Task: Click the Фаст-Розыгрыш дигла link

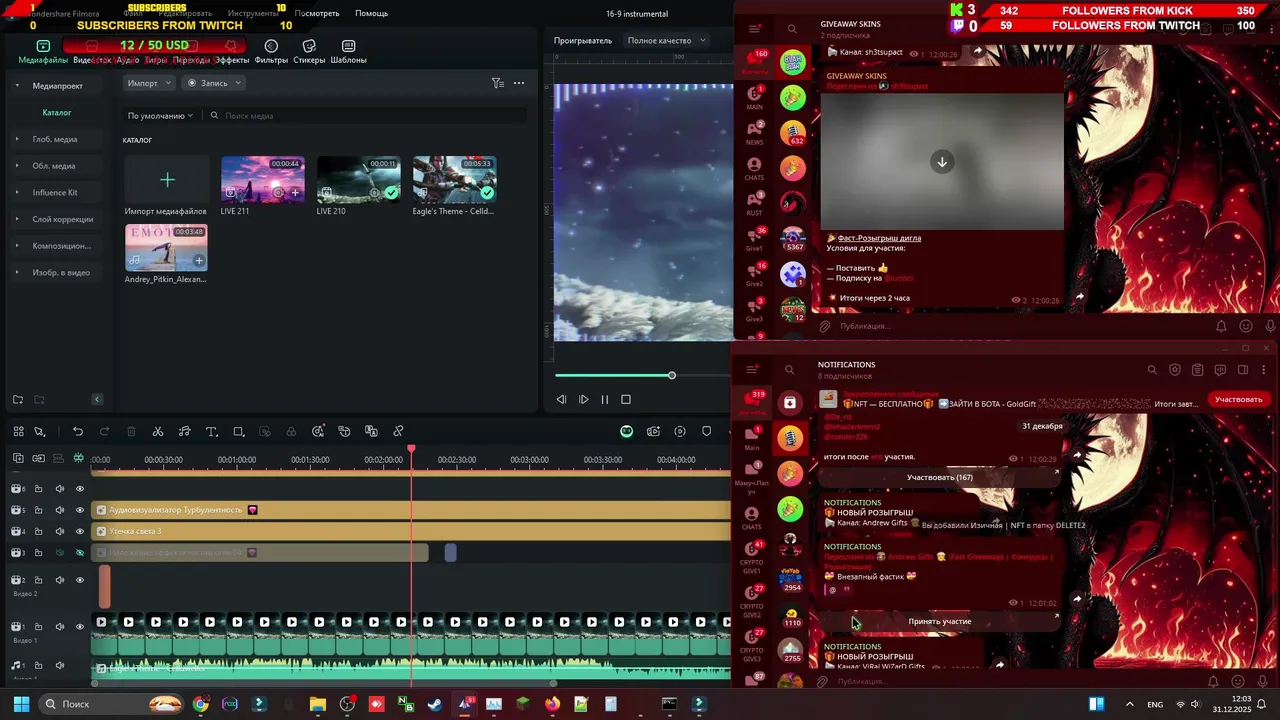Action: click(879, 238)
